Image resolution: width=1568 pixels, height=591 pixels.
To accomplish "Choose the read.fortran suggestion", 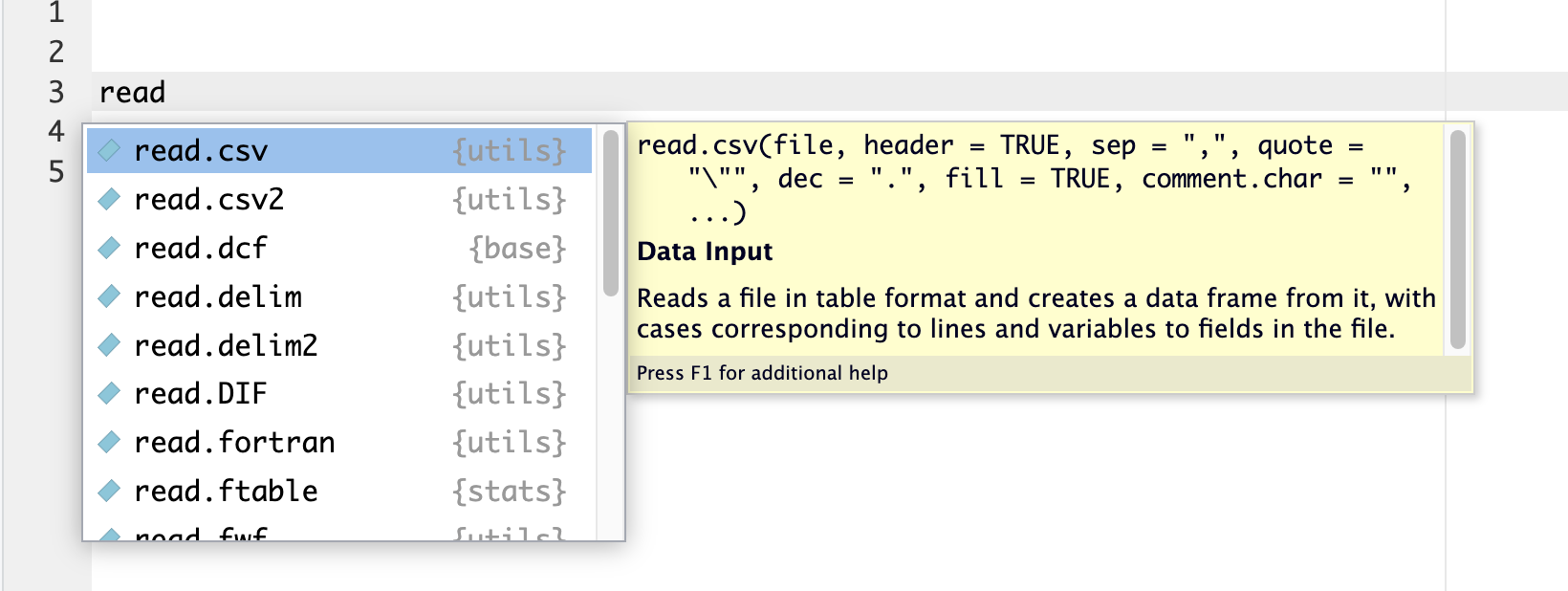I will click(339, 442).
